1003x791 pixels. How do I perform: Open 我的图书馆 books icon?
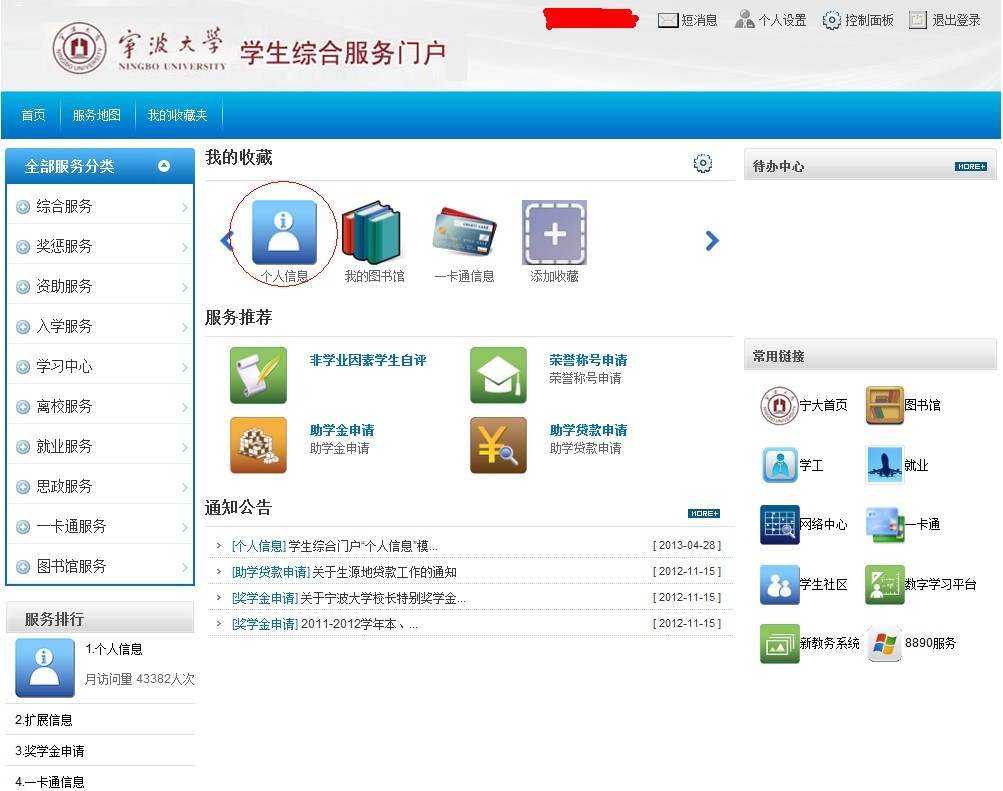pyautogui.click(x=371, y=232)
